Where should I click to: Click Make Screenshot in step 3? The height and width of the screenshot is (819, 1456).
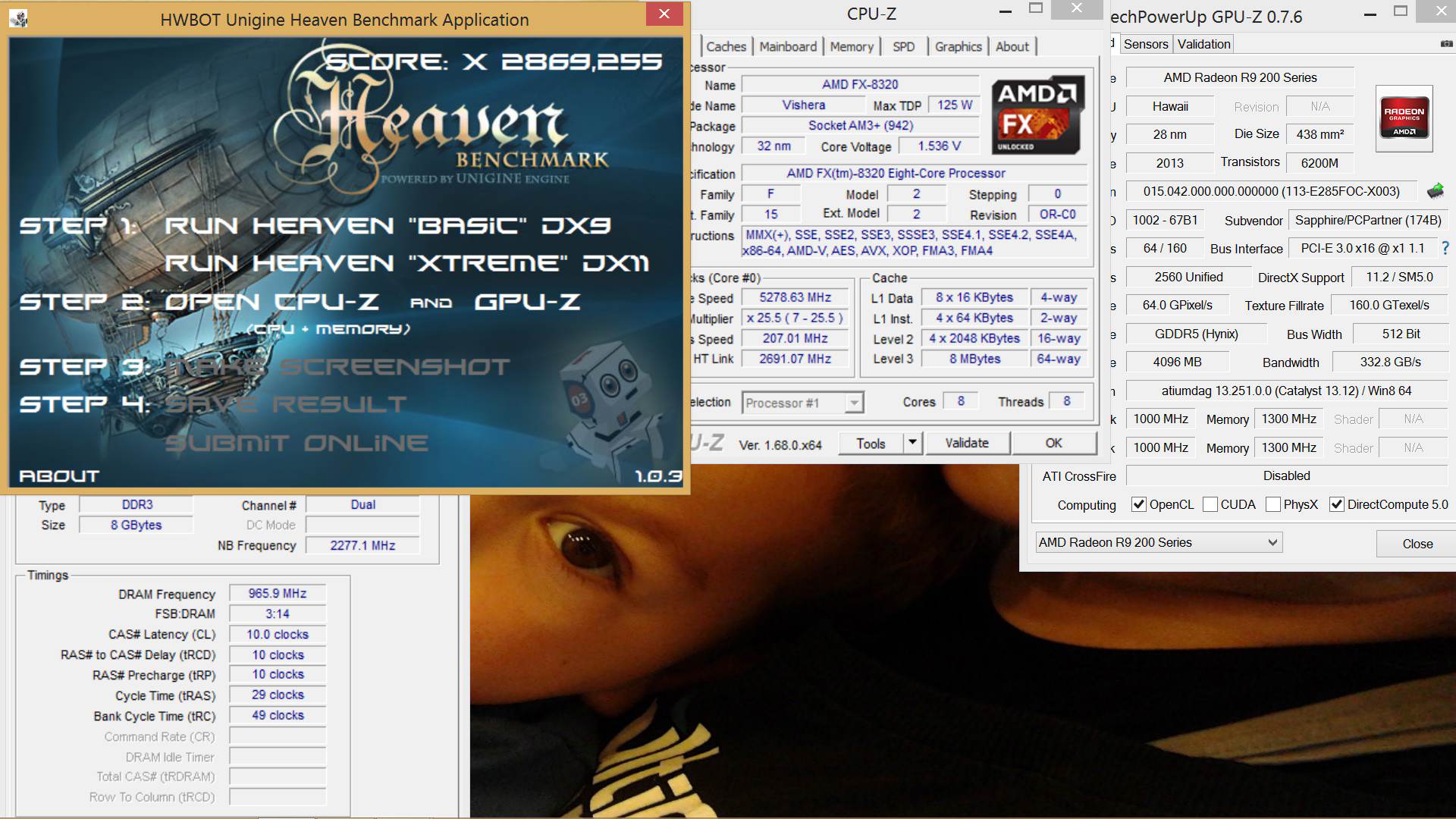click(x=337, y=367)
